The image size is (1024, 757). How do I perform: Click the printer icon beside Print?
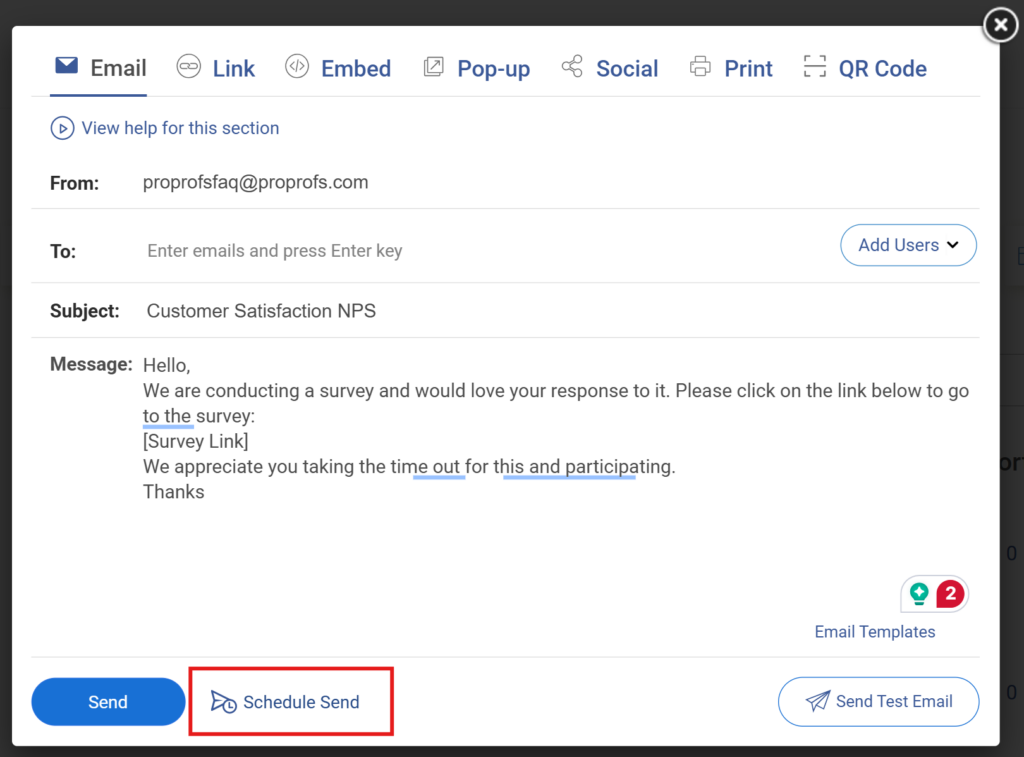pos(700,67)
